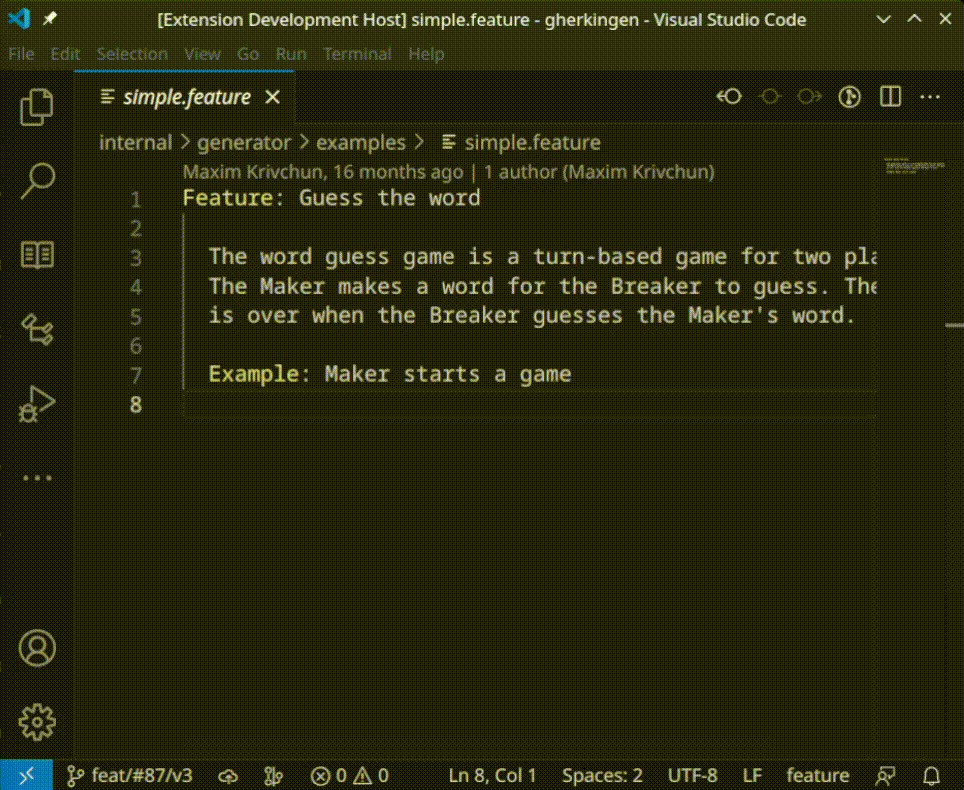Image resolution: width=964 pixels, height=790 pixels.
Task: Open the Edit menu
Action: pyautogui.click(x=65, y=53)
